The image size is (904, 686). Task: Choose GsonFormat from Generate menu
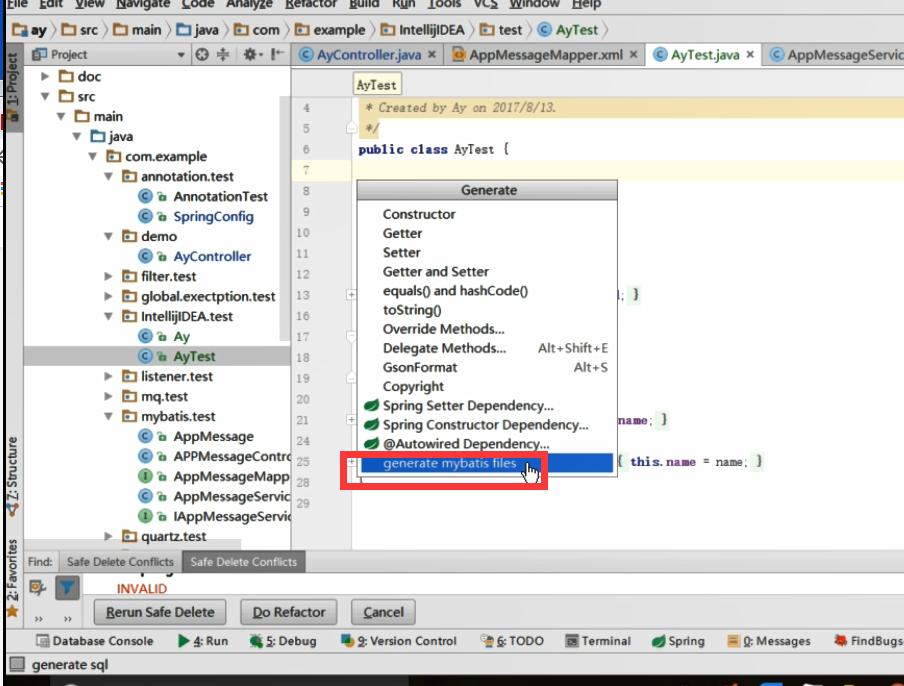(487, 367)
